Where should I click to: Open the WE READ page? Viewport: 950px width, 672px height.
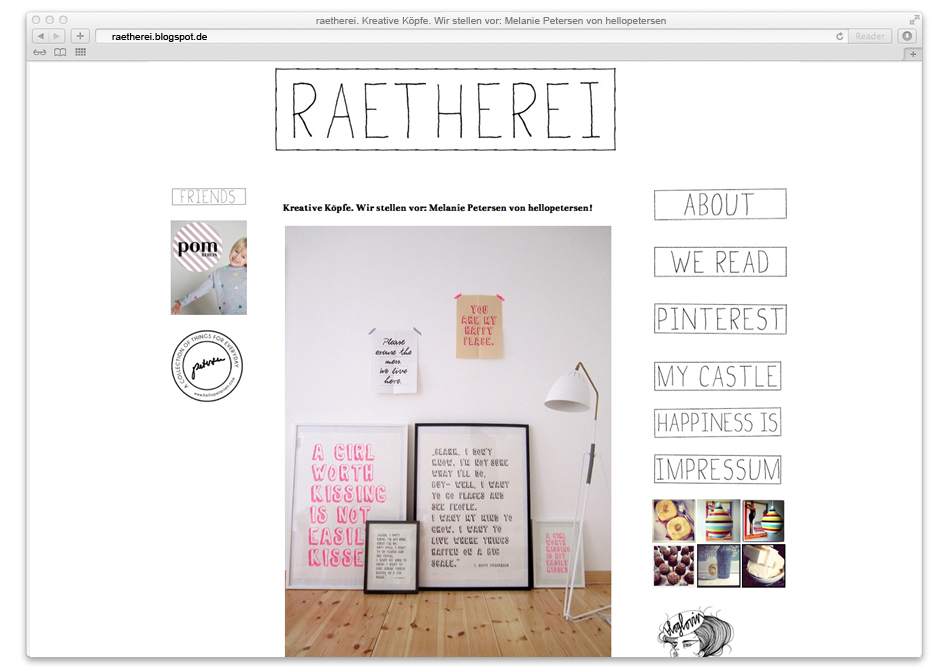720,262
